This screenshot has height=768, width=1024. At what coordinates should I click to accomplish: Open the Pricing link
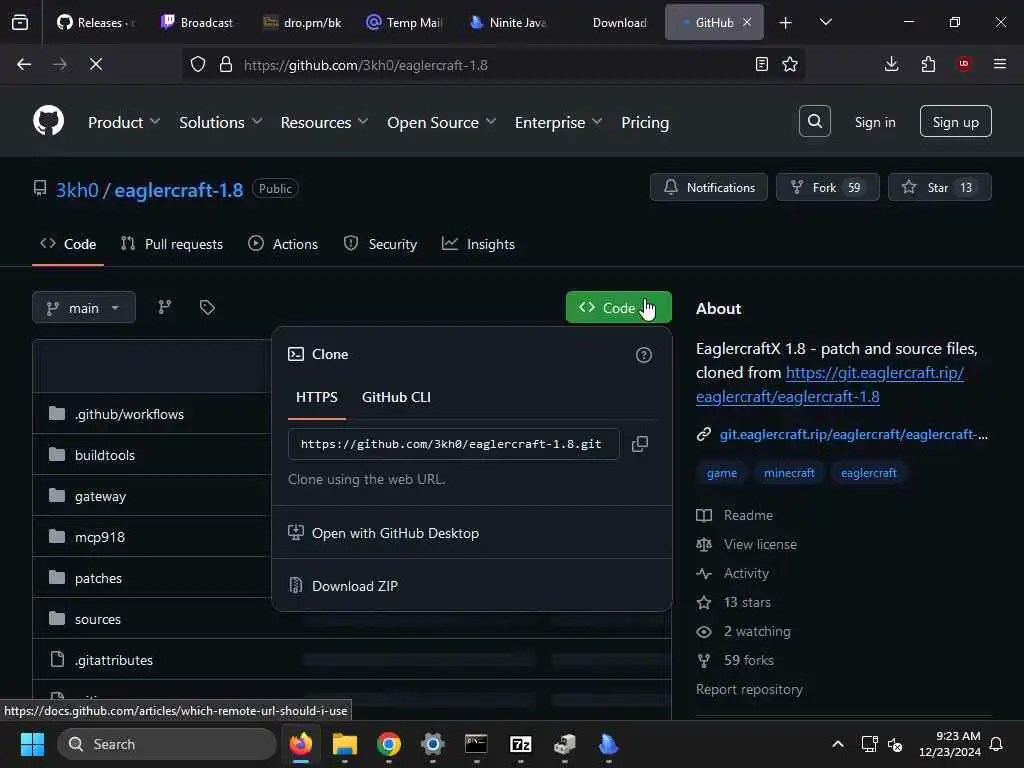pyautogui.click(x=645, y=122)
